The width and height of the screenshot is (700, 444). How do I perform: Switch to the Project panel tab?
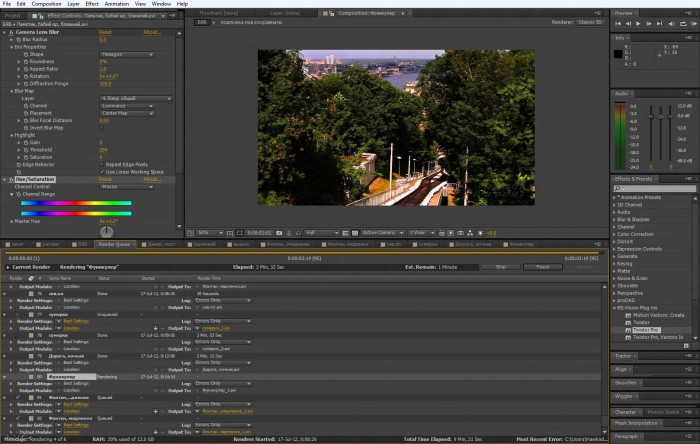coord(12,16)
